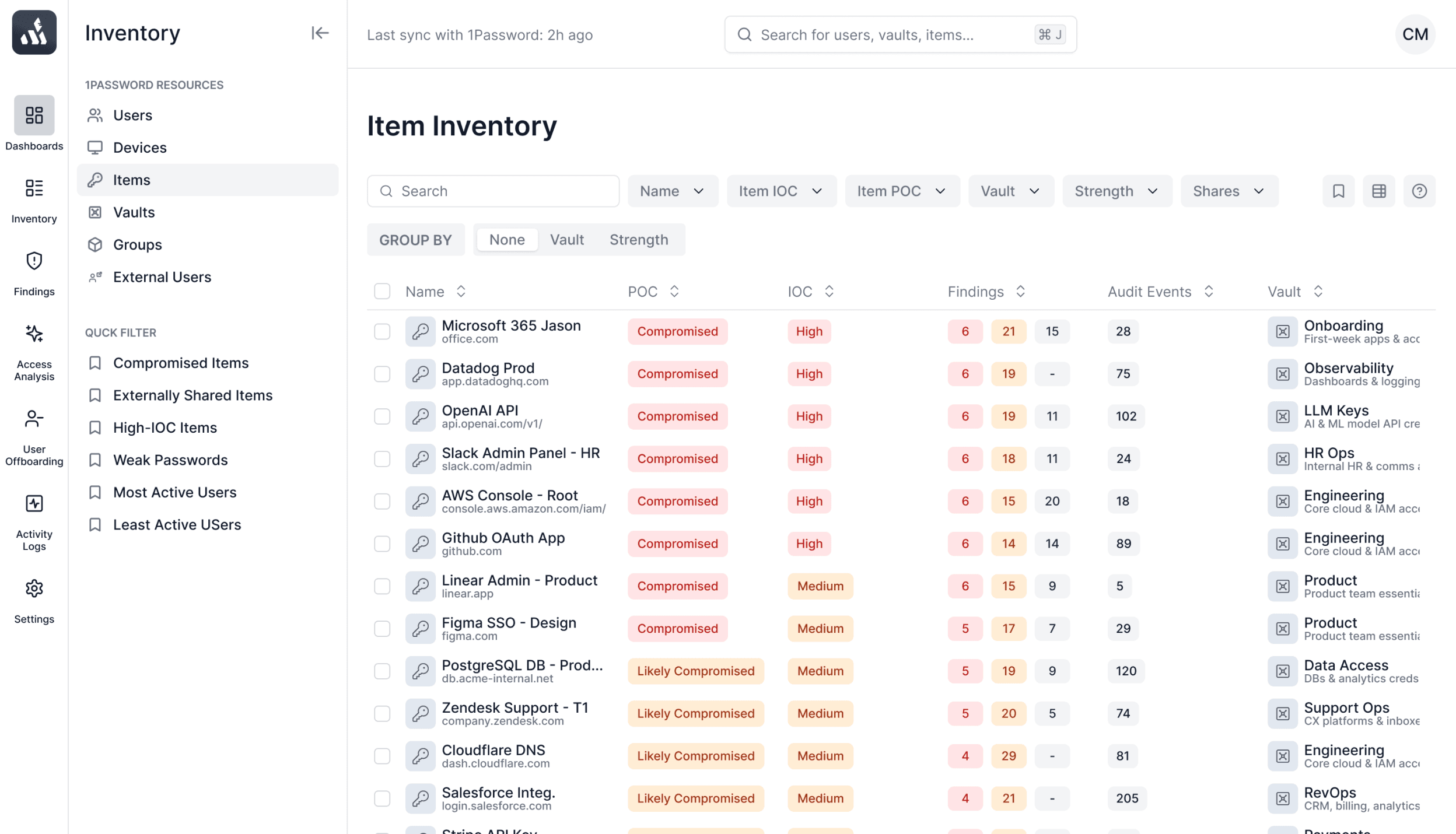The width and height of the screenshot is (1456, 834).
Task: Check the Slack Admin Panel - HR row
Action: pyautogui.click(x=382, y=459)
